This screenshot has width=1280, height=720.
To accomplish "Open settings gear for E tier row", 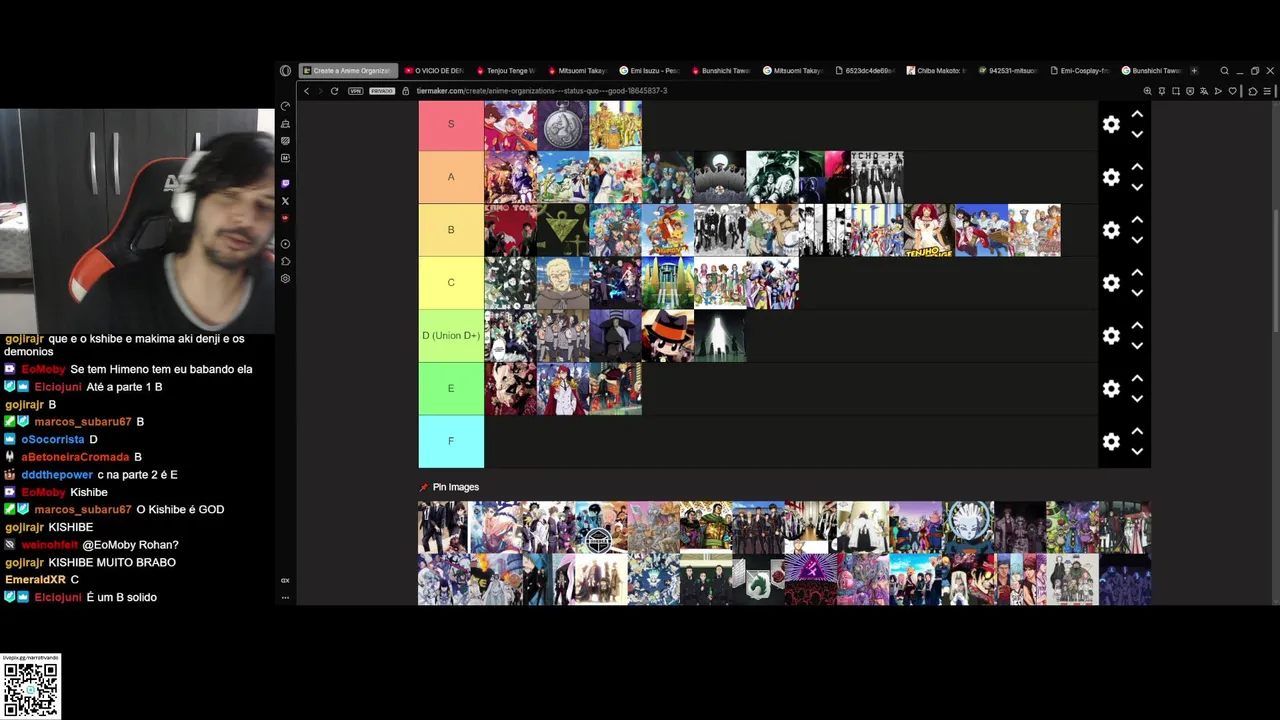I will 1111,388.
